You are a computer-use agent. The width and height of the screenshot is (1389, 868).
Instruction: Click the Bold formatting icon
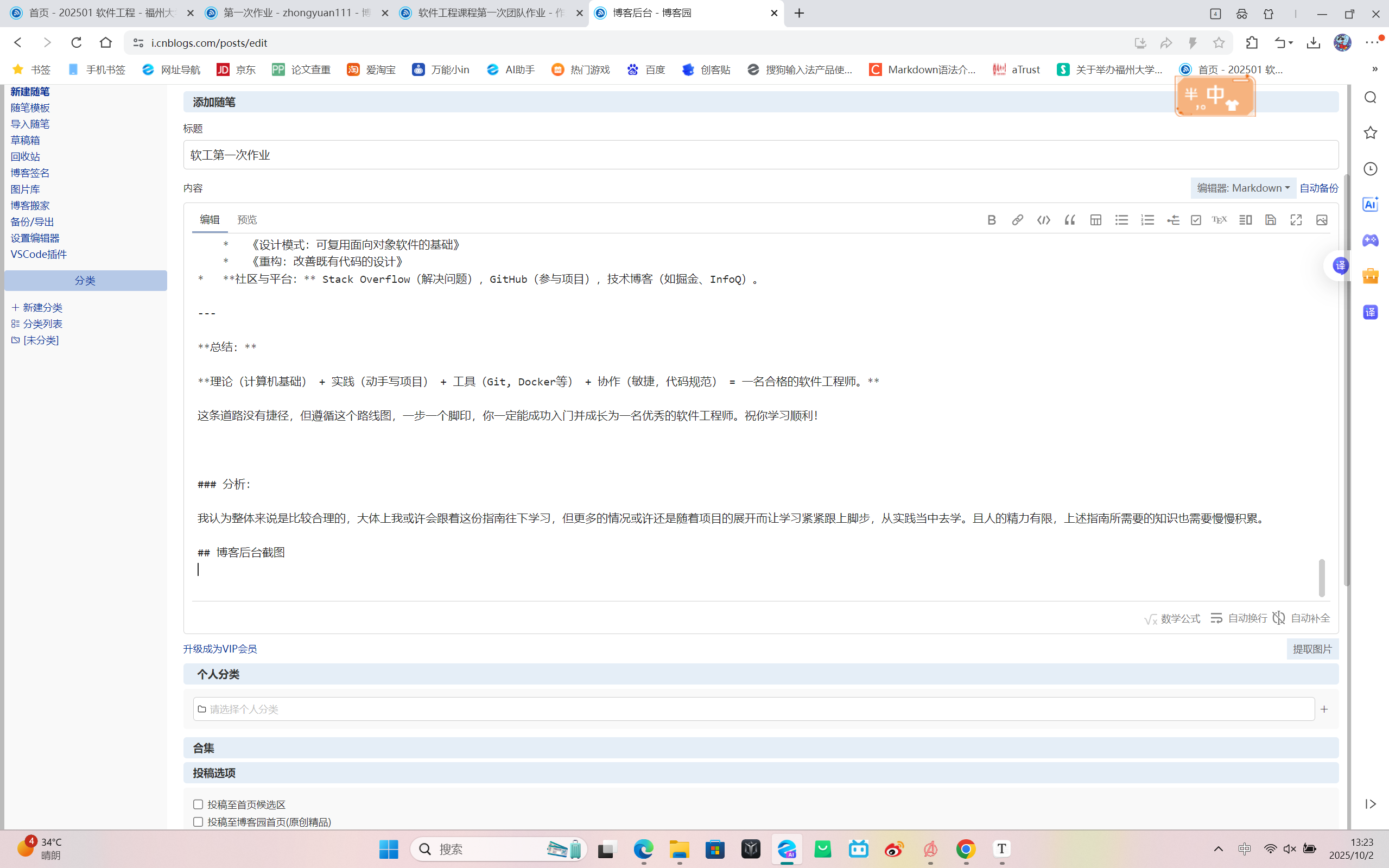[x=991, y=220]
